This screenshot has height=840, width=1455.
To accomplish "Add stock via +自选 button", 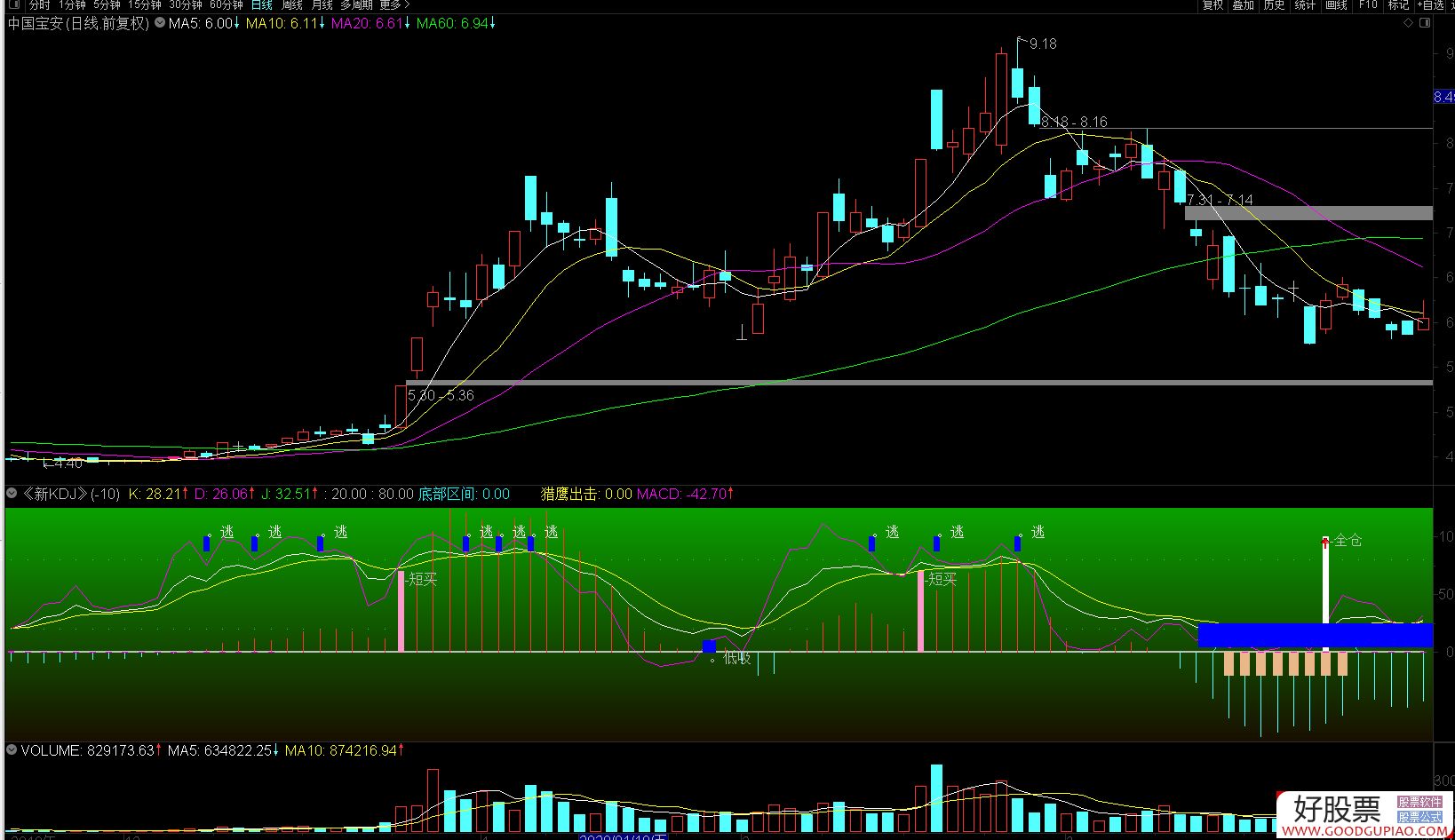I will click(1432, 4).
